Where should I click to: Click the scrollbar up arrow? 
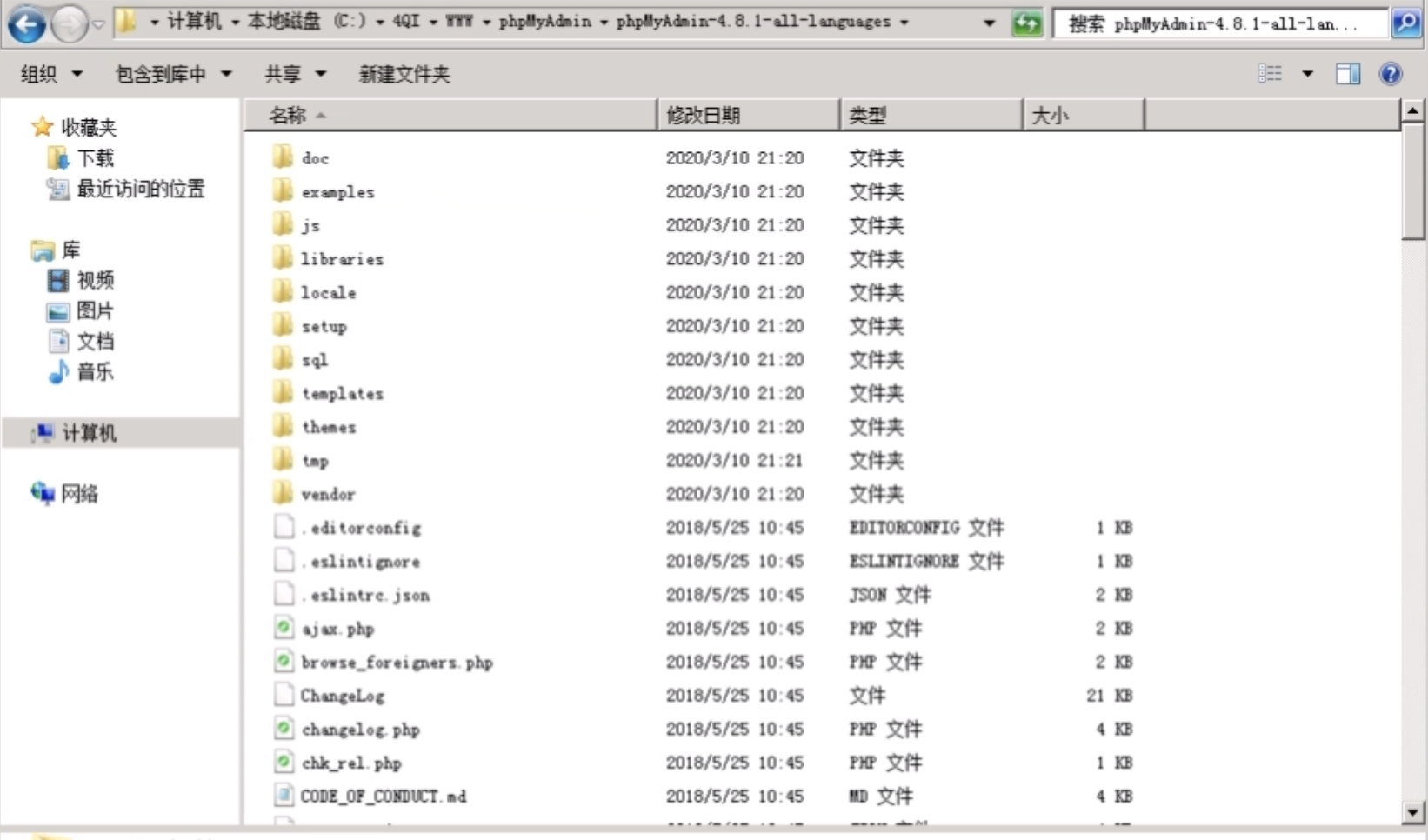pyautogui.click(x=1413, y=110)
